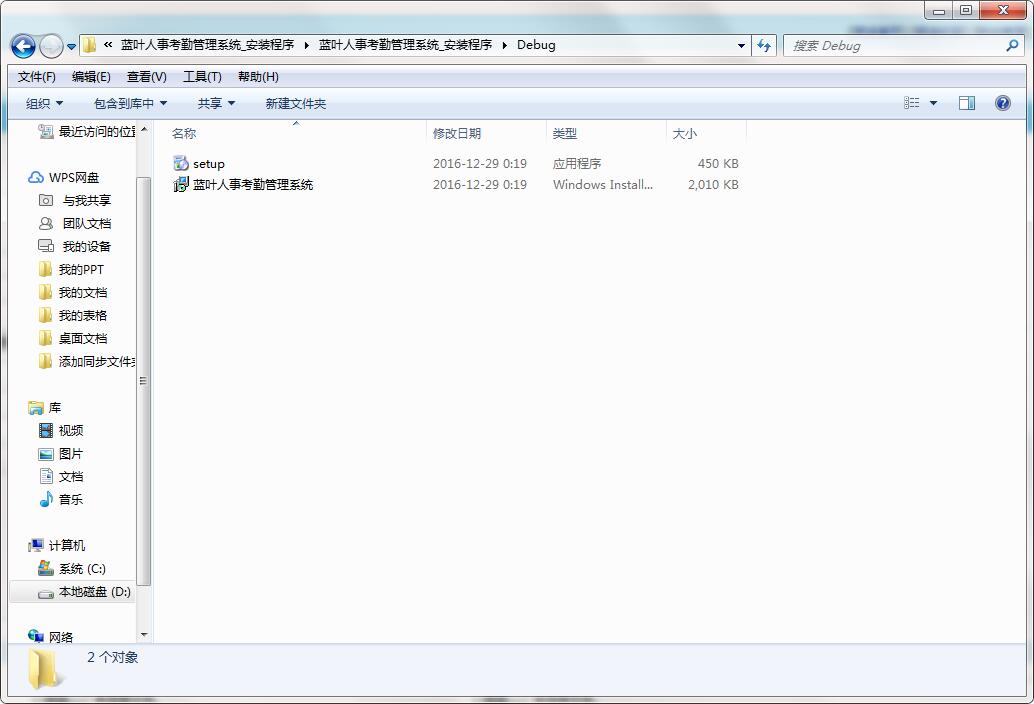Toggle the preview pane
The width and height of the screenshot is (1034, 704).
(967, 103)
